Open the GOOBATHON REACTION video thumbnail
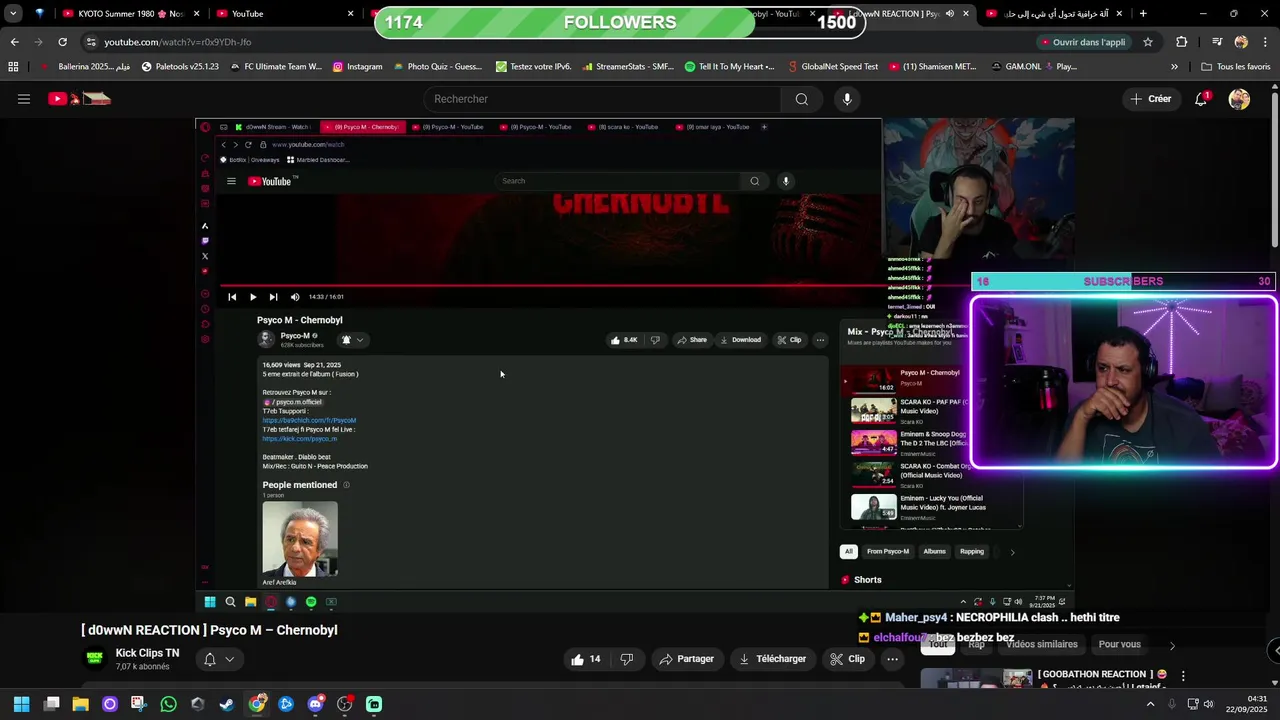This screenshot has width=1280, height=720. point(976,679)
